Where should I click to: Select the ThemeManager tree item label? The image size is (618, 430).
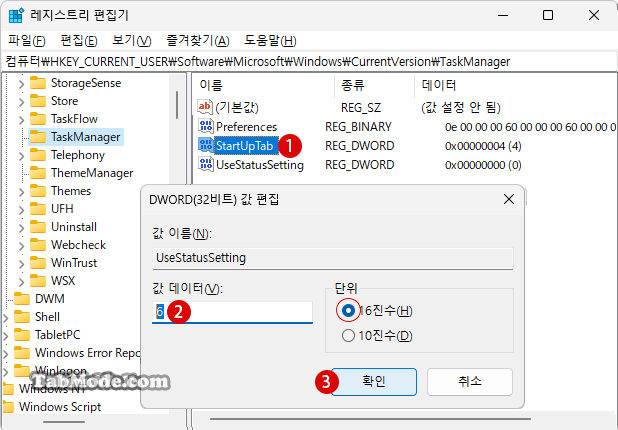pyautogui.click(x=92, y=173)
